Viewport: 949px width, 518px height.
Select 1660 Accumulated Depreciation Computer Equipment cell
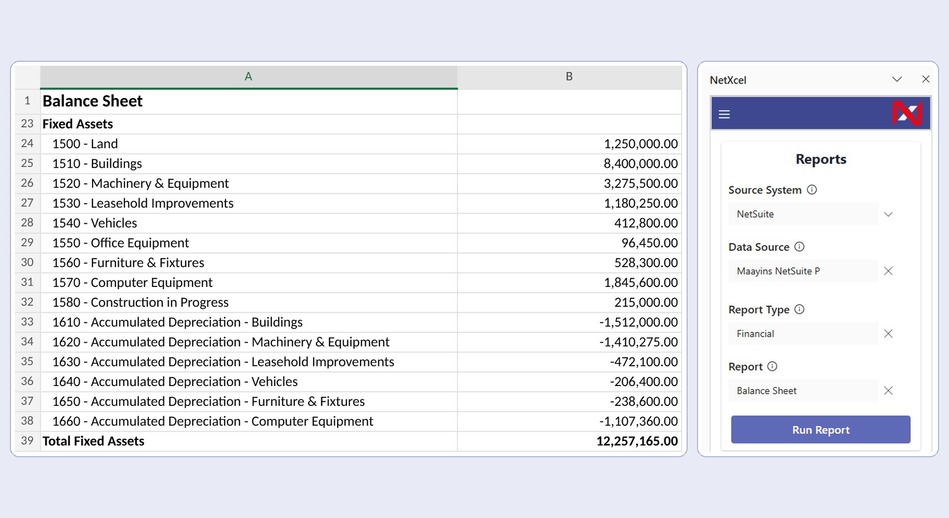pos(249,421)
